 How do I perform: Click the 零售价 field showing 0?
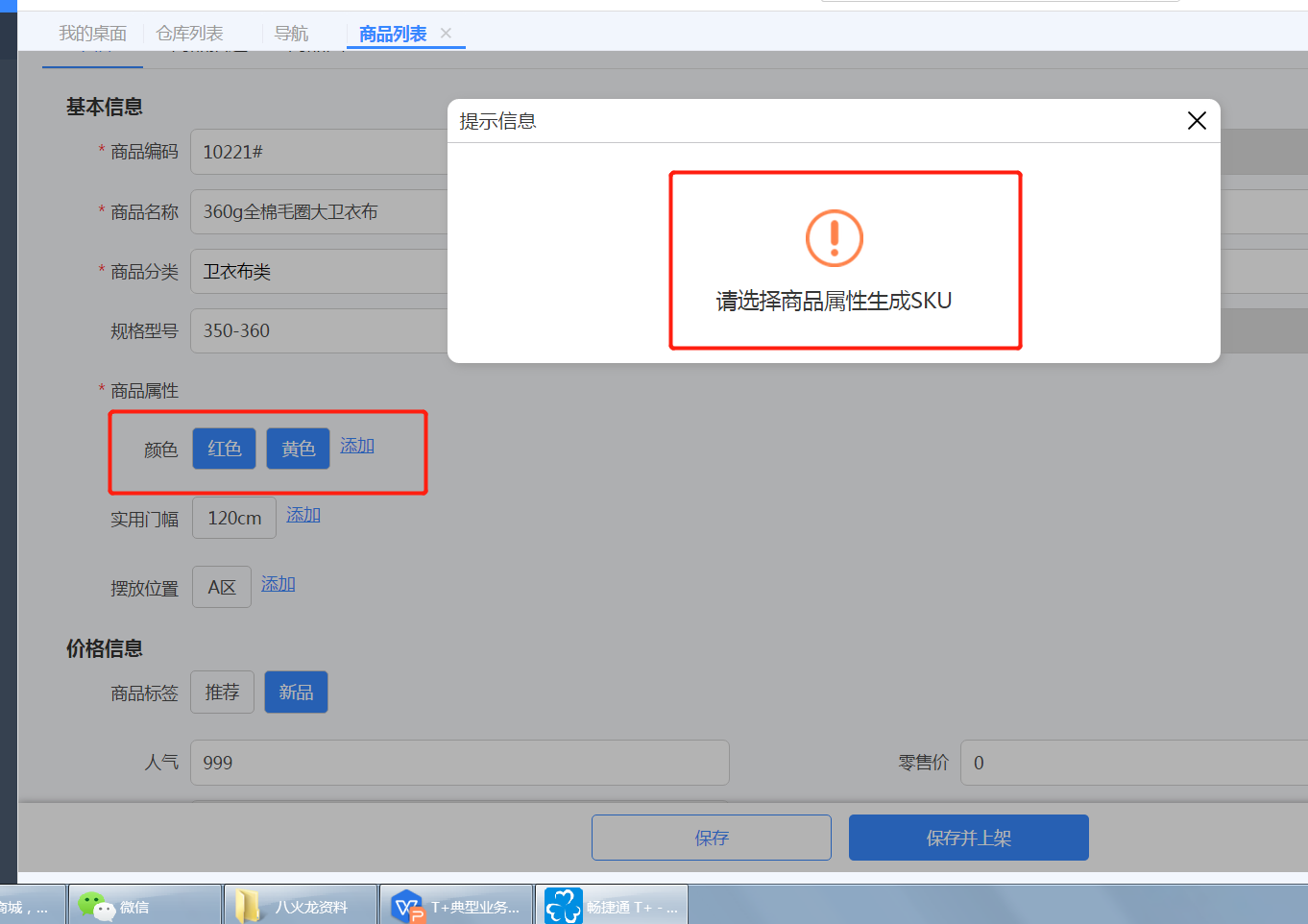[x=1133, y=763]
